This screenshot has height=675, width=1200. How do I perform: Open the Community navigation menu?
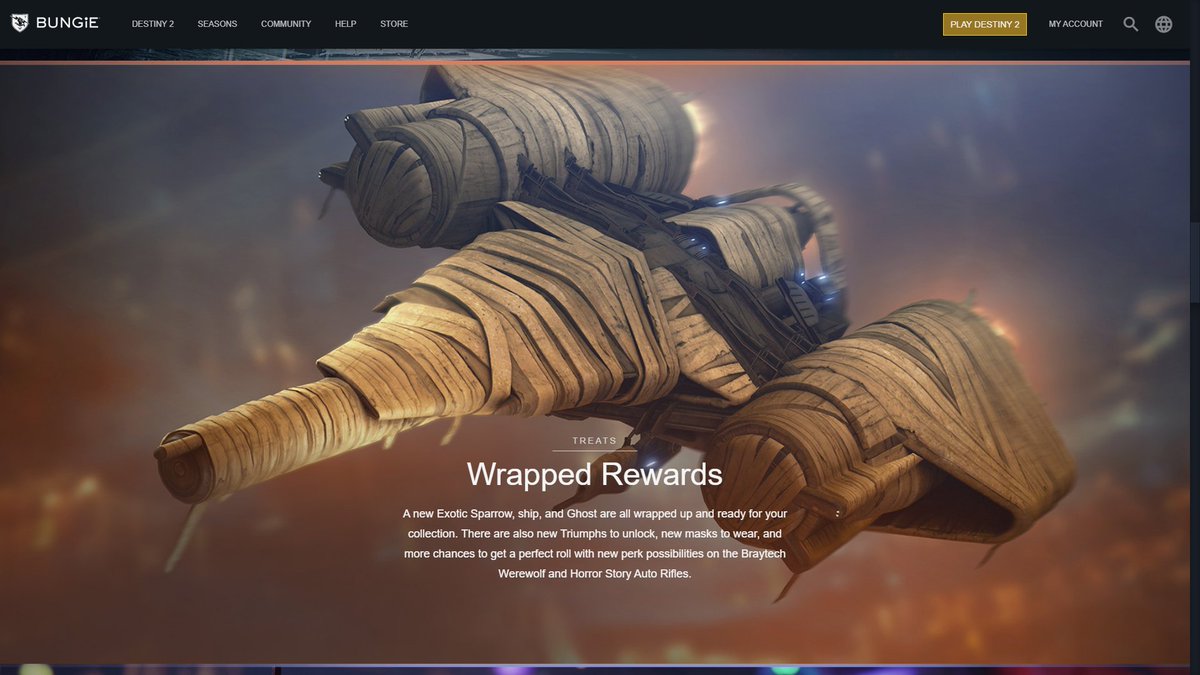pyautogui.click(x=286, y=24)
